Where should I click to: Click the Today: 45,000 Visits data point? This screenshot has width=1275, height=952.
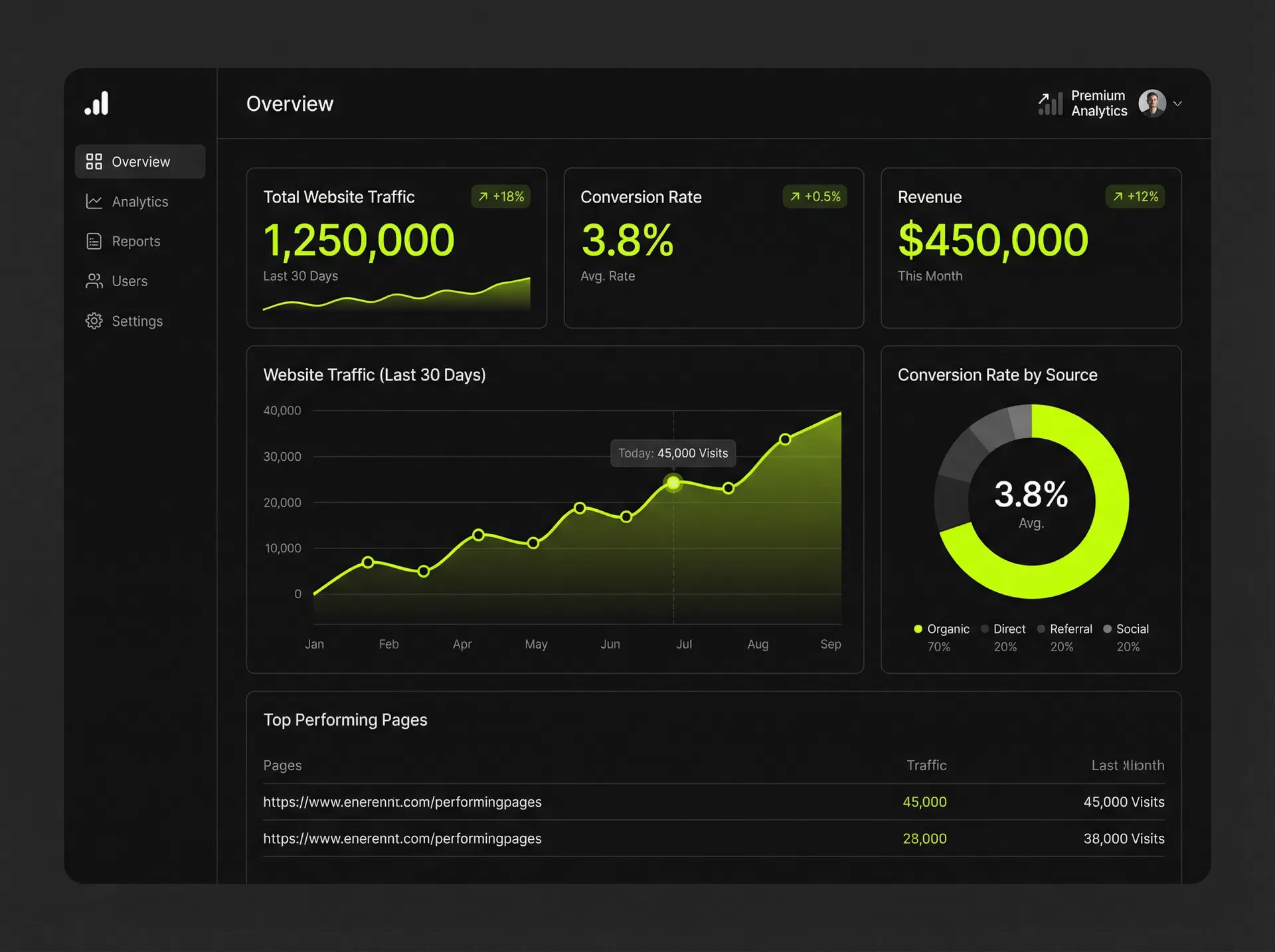(x=673, y=483)
